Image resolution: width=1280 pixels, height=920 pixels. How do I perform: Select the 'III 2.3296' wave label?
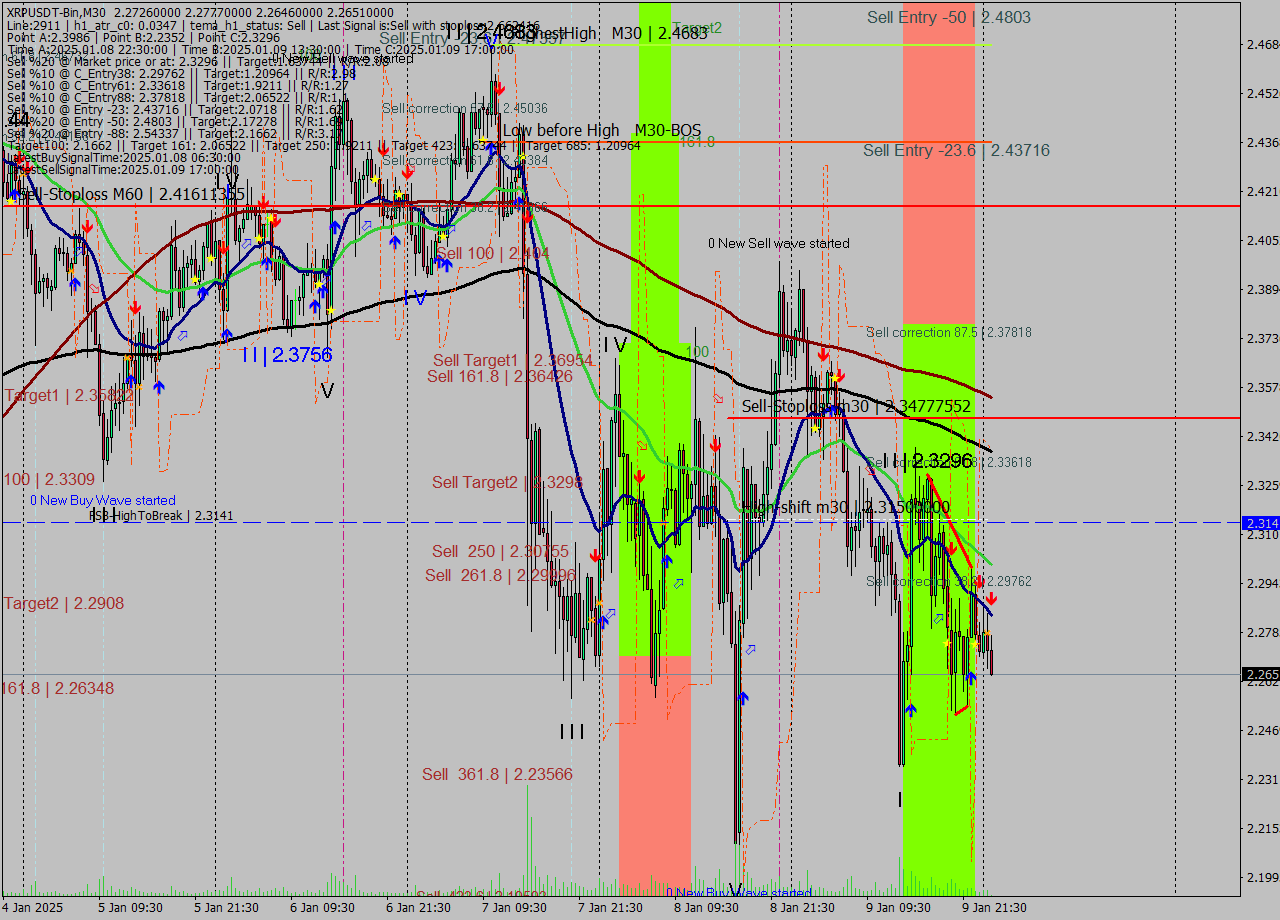(x=927, y=460)
